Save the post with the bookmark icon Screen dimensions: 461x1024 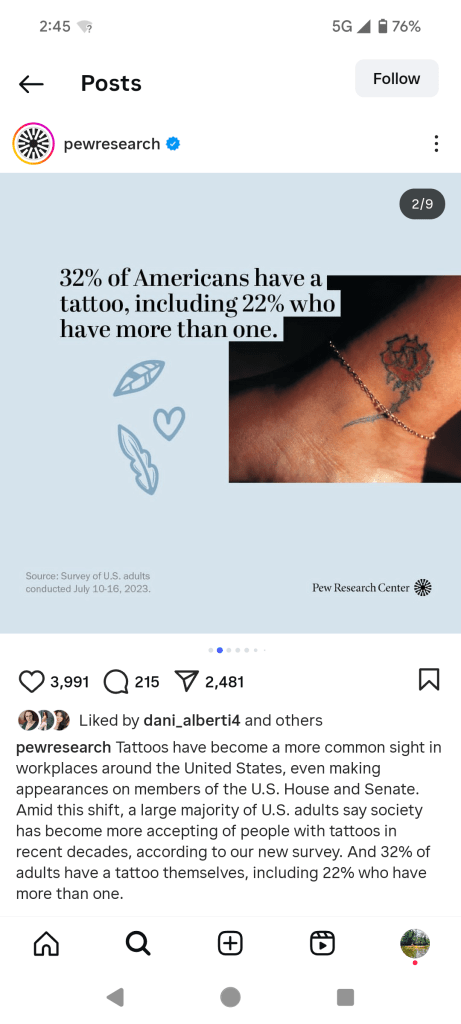[428, 680]
